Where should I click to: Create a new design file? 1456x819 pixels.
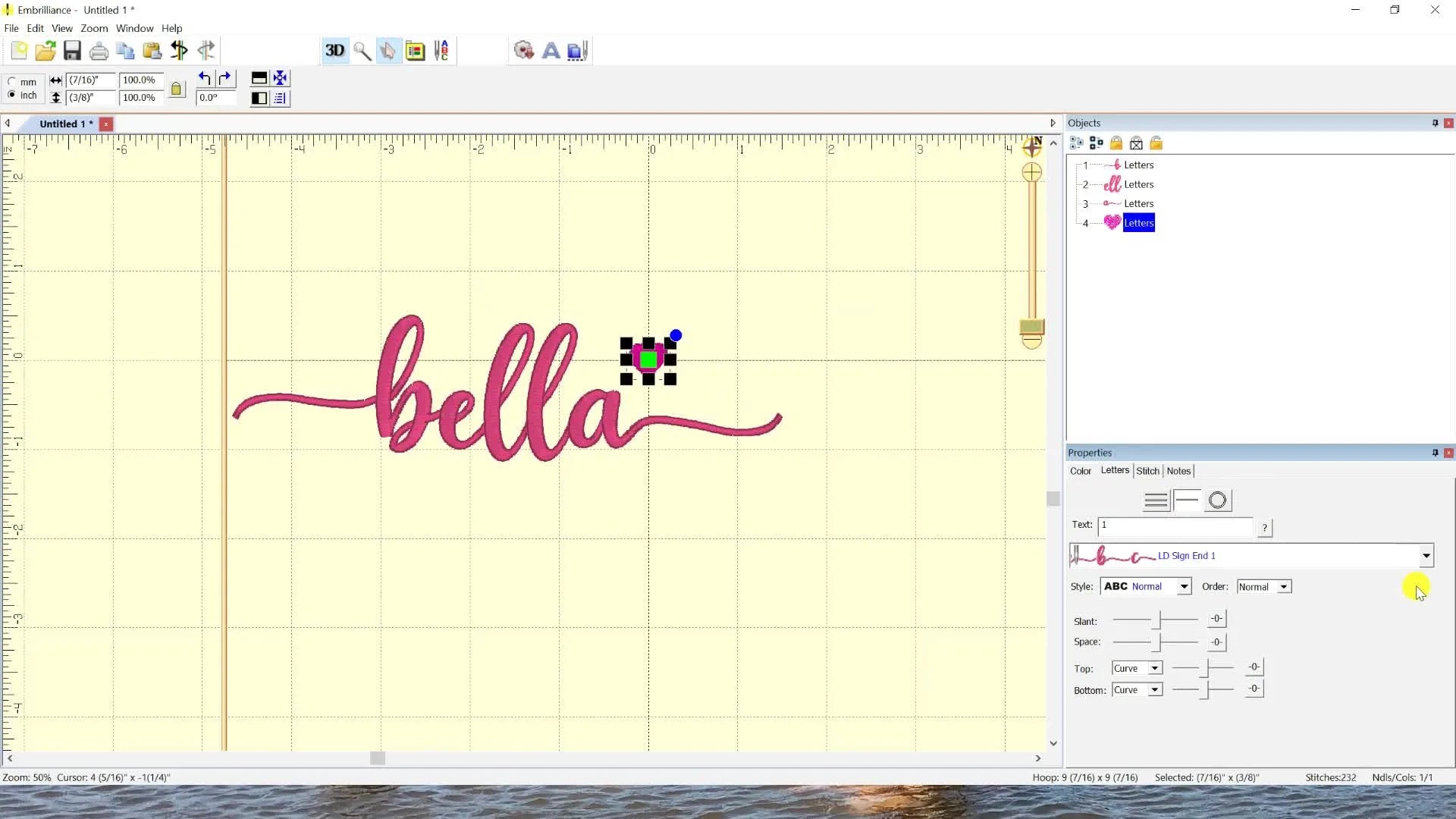[x=19, y=50]
